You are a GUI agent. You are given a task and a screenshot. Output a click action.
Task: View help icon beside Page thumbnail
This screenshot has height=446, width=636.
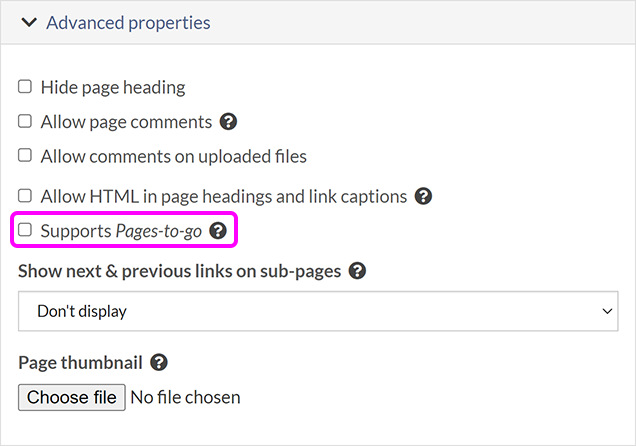click(x=158, y=363)
